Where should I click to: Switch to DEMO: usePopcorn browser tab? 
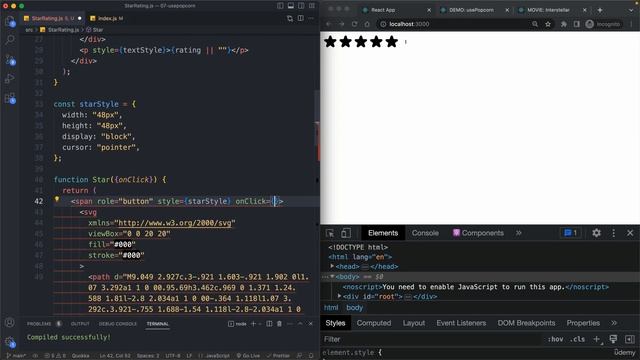[472, 10]
